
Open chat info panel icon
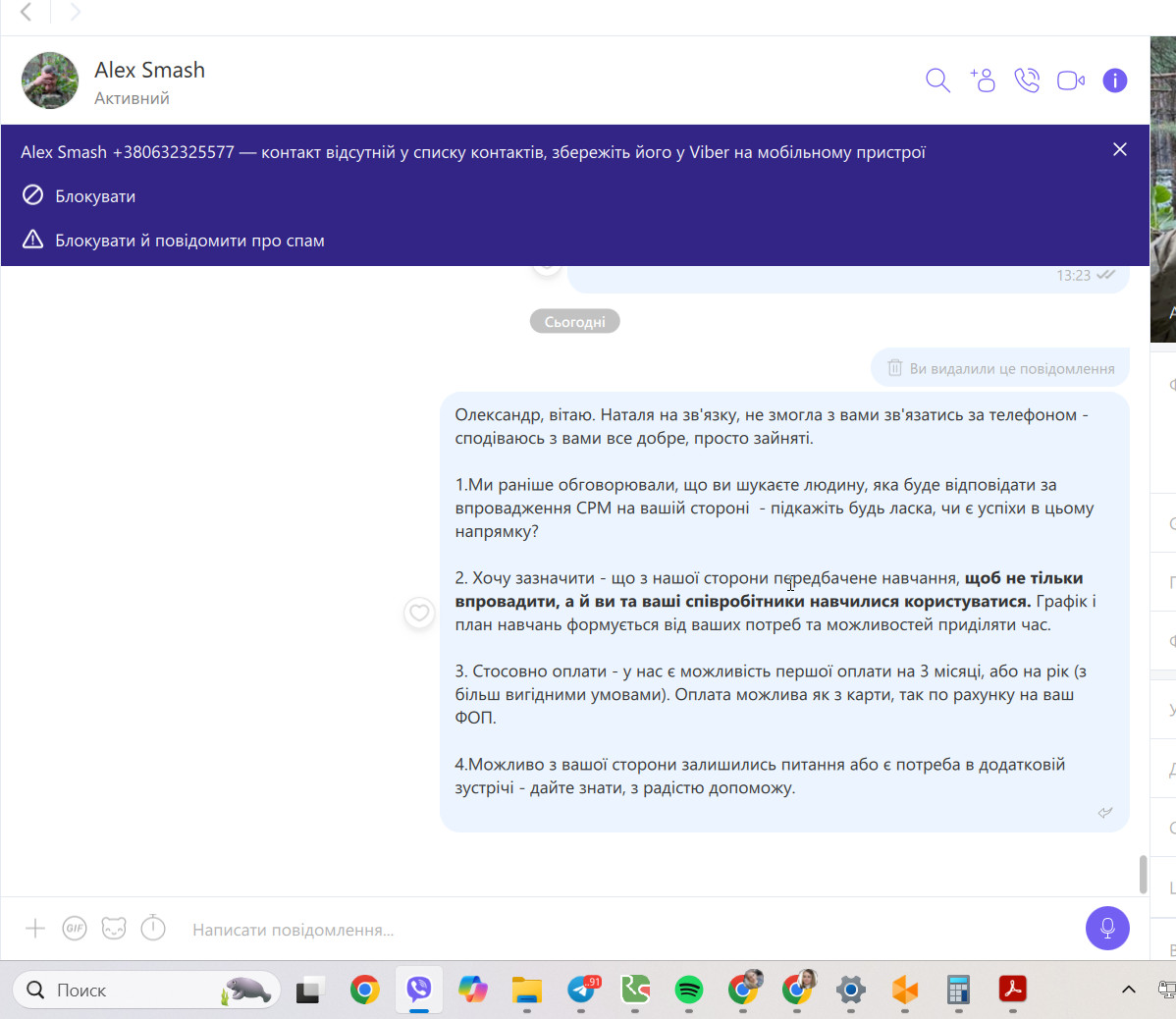coord(1115,80)
